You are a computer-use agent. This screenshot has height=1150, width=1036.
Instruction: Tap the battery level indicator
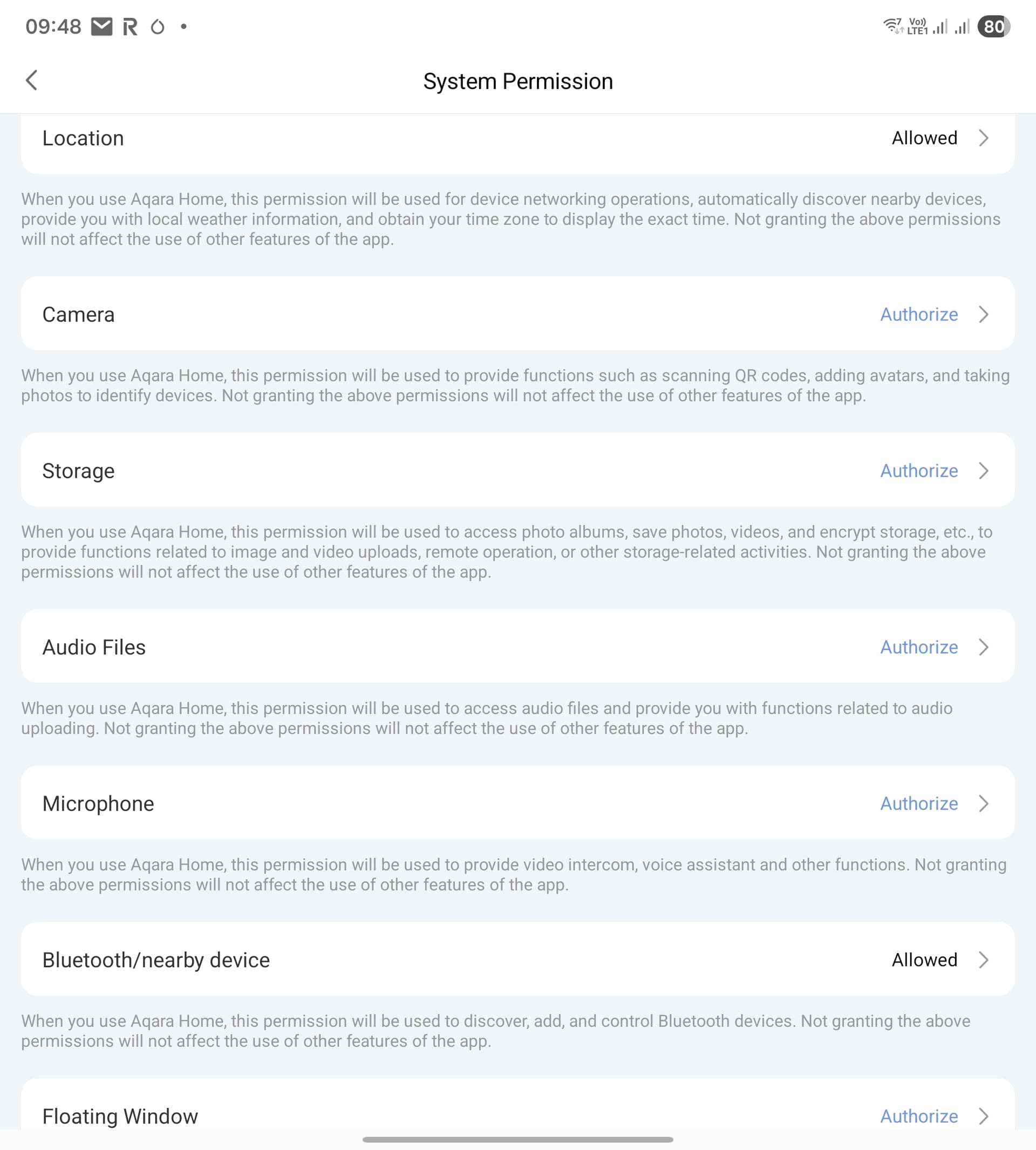point(993,27)
